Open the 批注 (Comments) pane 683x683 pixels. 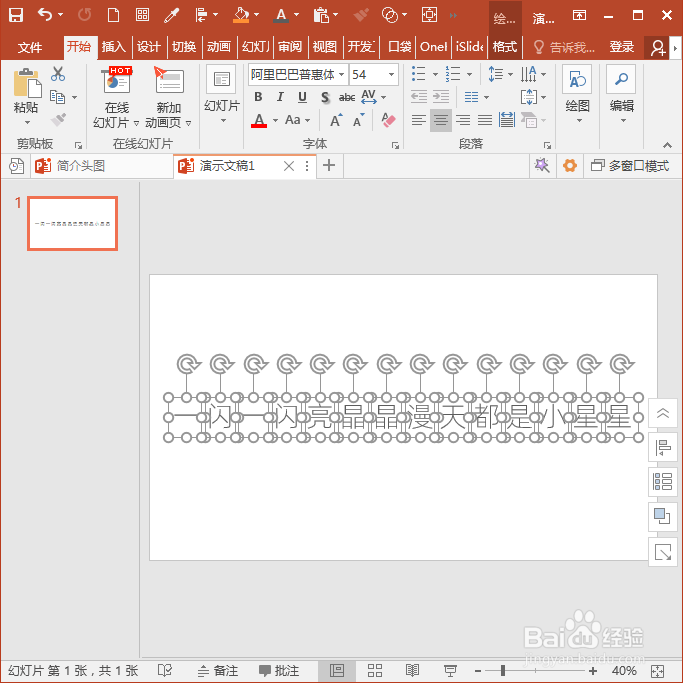279,670
